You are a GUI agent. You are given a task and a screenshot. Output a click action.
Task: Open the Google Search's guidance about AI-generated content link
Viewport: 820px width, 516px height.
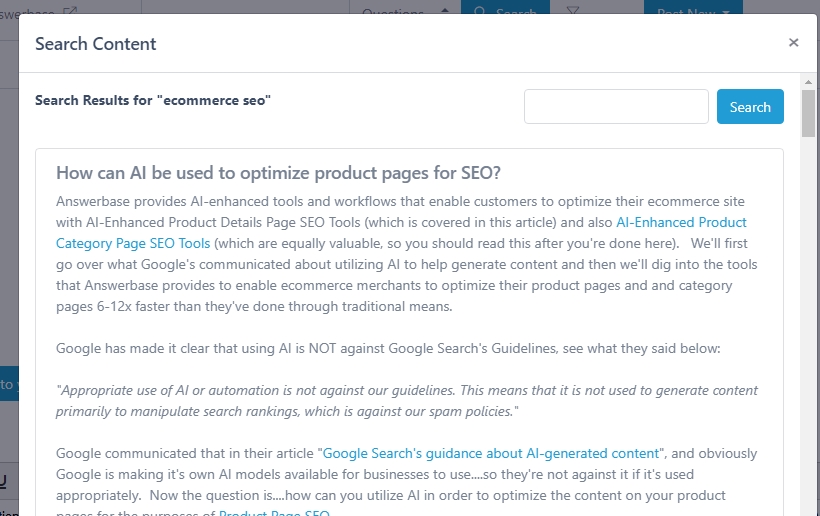point(491,453)
